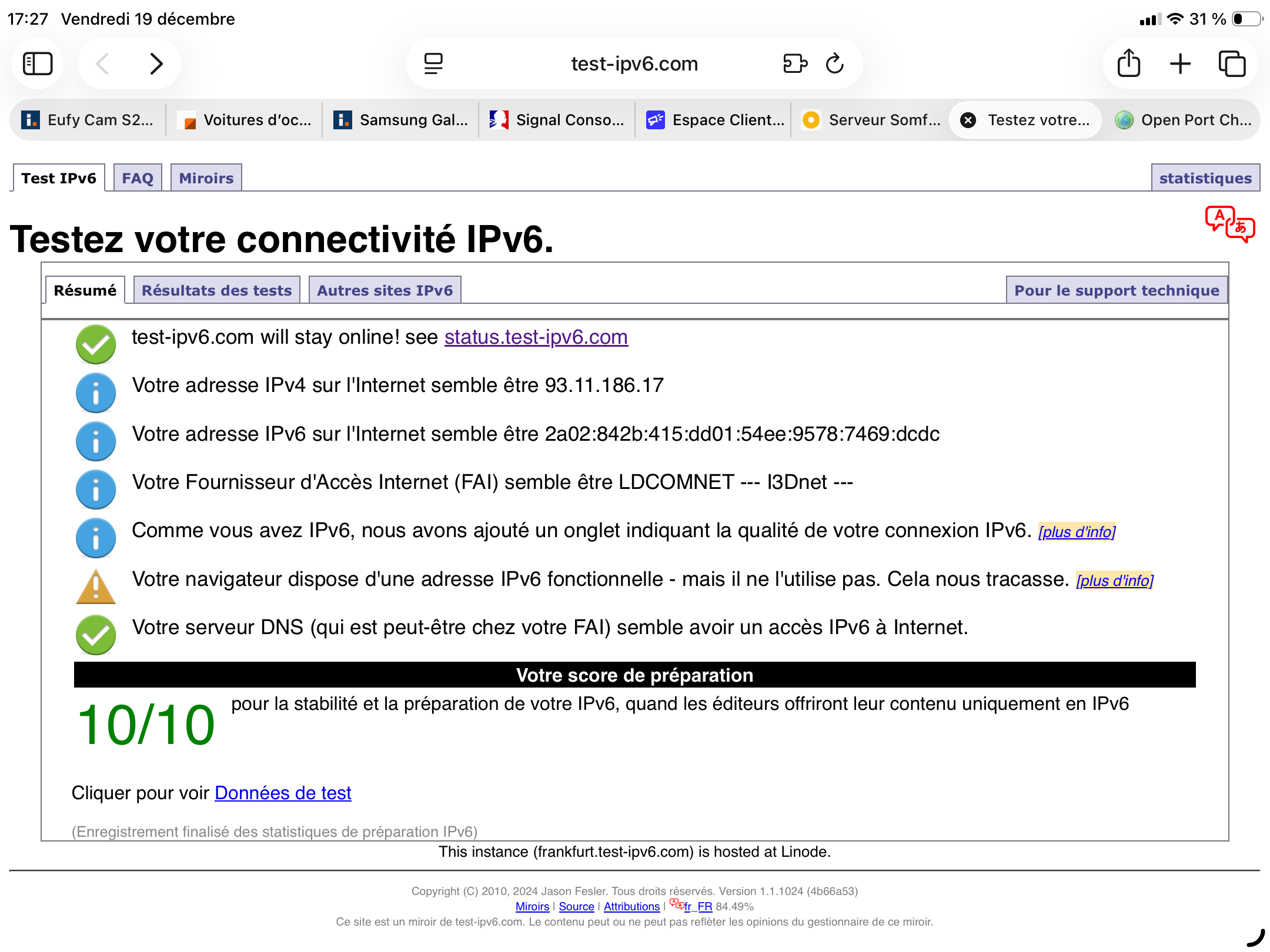Open the share sheet icon
Viewport: 1270px width, 952px height.
coord(1128,63)
